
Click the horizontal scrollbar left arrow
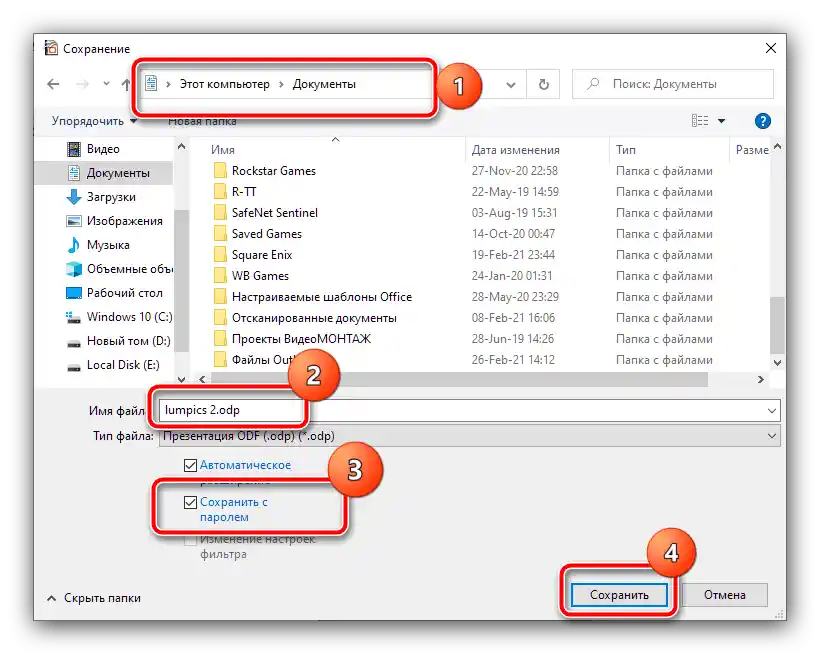tap(202, 380)
